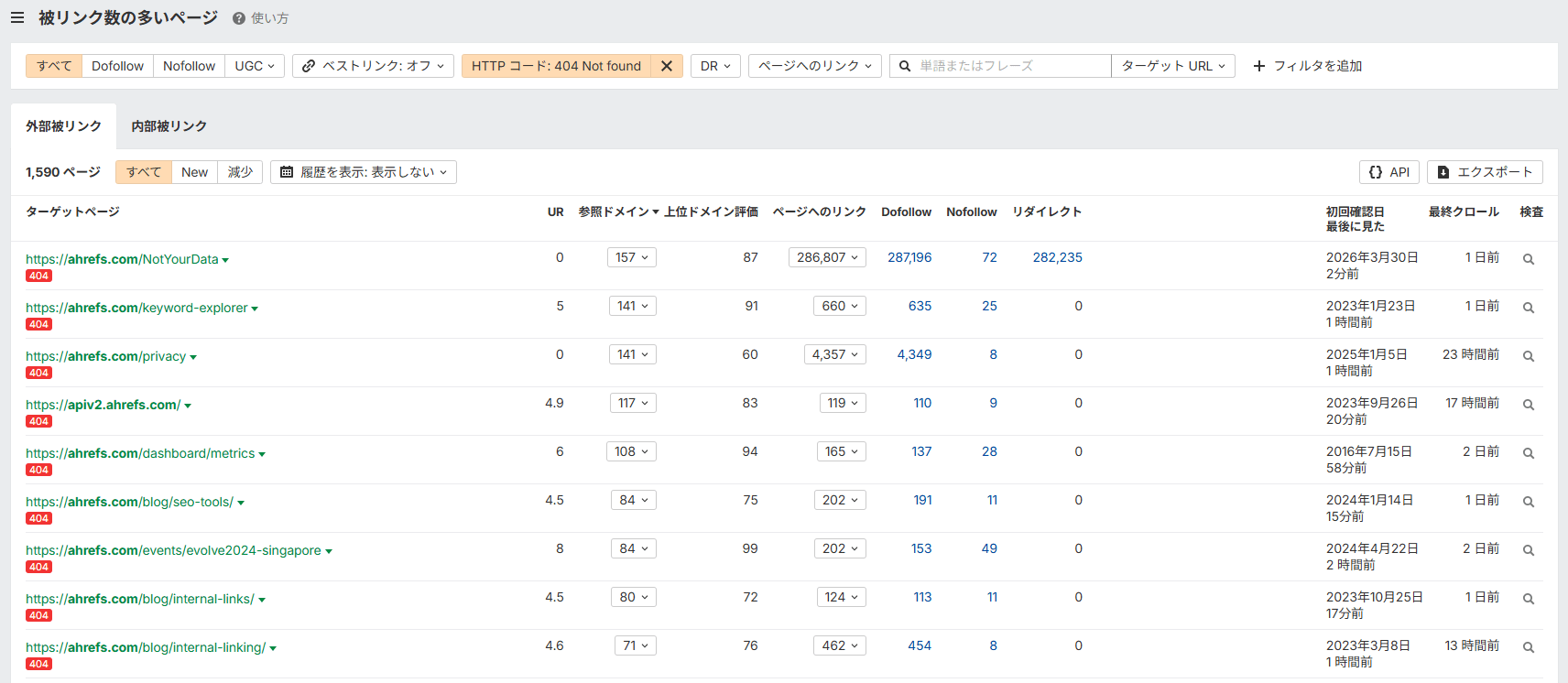Viewport: 1568px width, 683px height.
Task: Open the ベストリンク: オフ dropdown
Action: [x=373, y=66]
